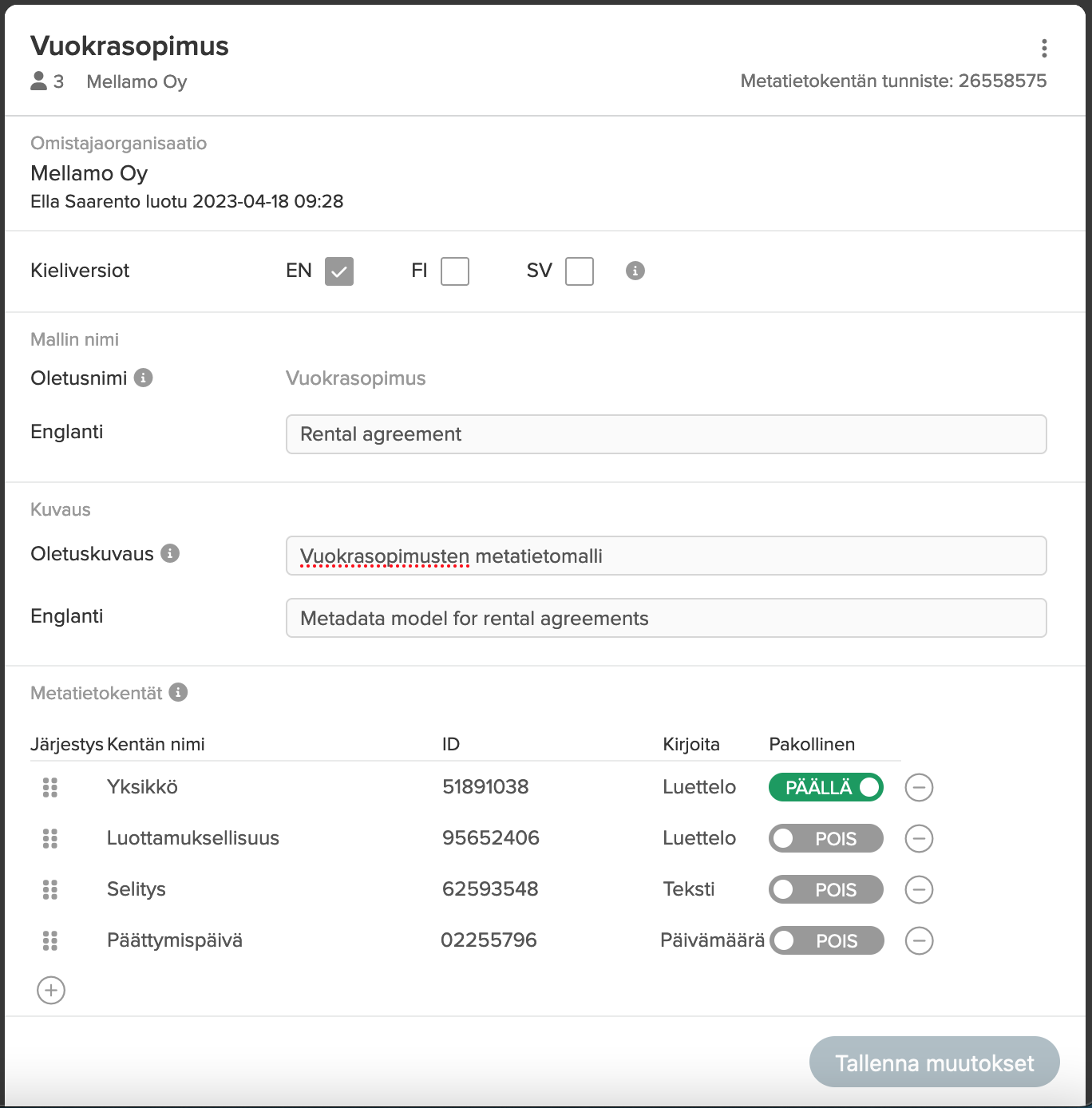Image resolution: width=1092 pixels, height=1108 pixels.
Task: Remove the Päättymispäivä field with minus icon
Action: click(920, 941)
